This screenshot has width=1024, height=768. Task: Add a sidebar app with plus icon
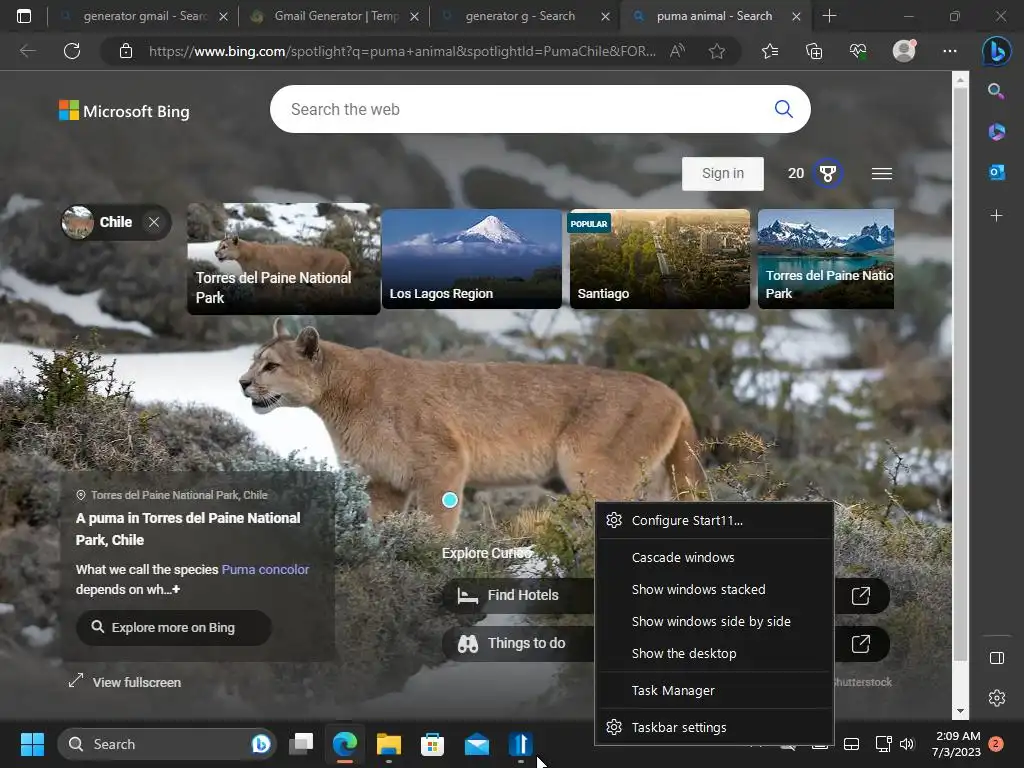(x=997, y=215)
